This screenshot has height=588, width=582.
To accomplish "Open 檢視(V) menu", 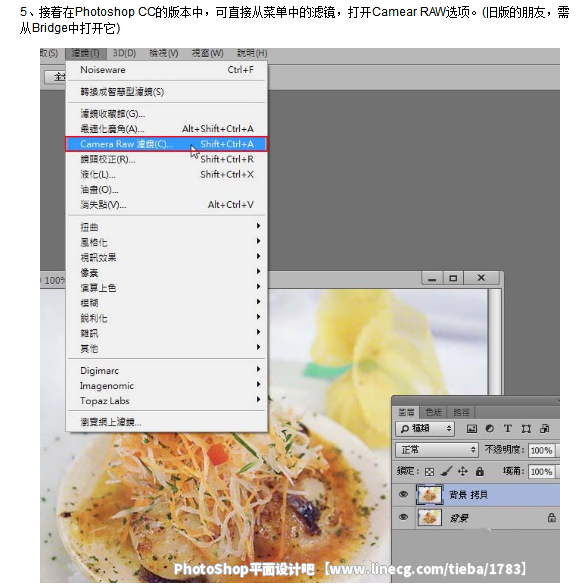I will 164,54.
